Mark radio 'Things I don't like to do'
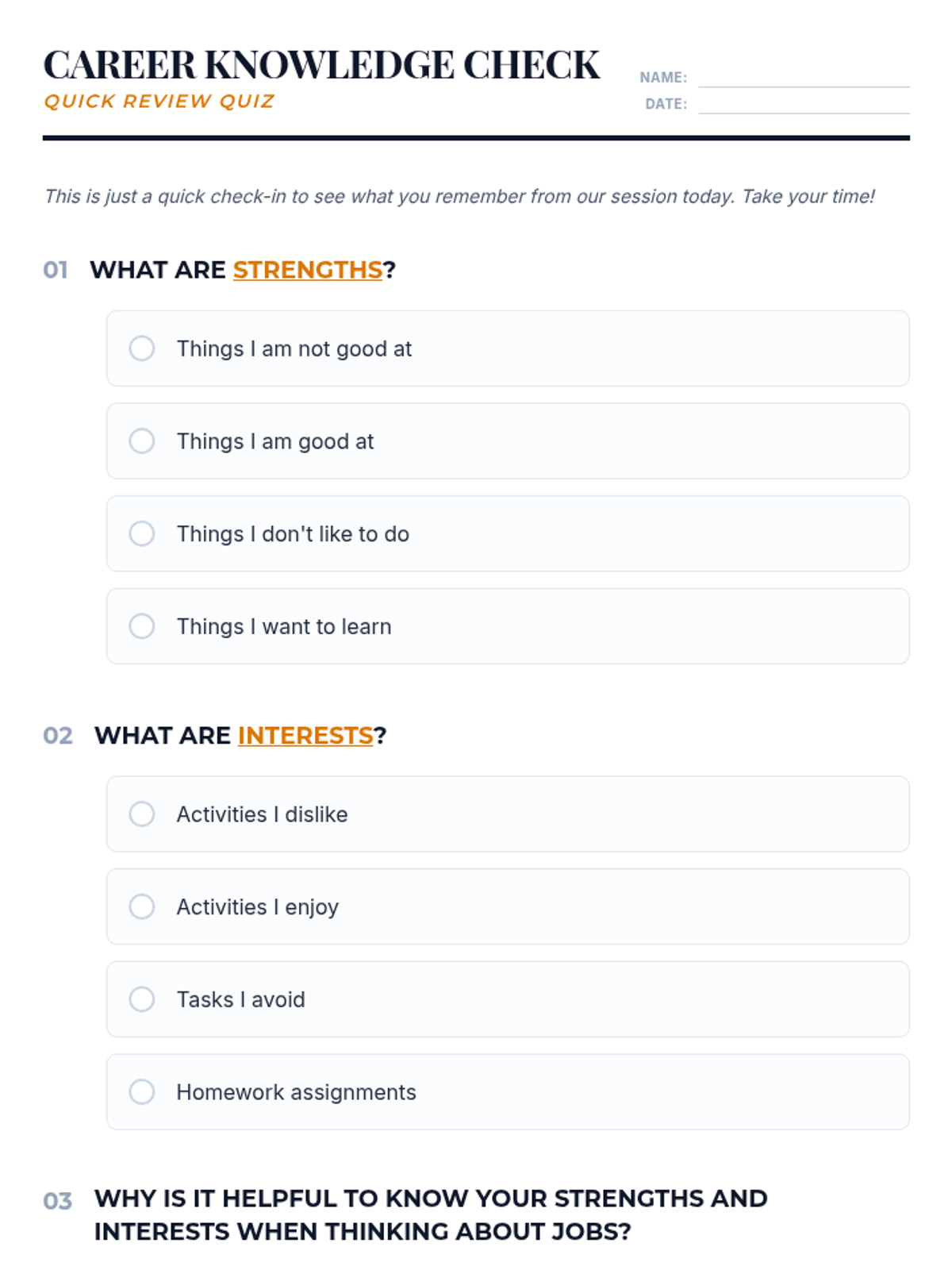The image size is (952, 1270). tap(142, 533)
